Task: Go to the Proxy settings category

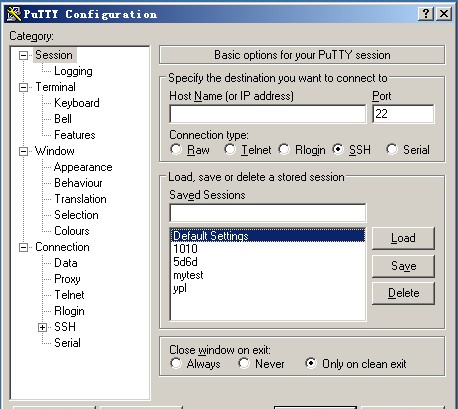Action: [x=67, y=279]
